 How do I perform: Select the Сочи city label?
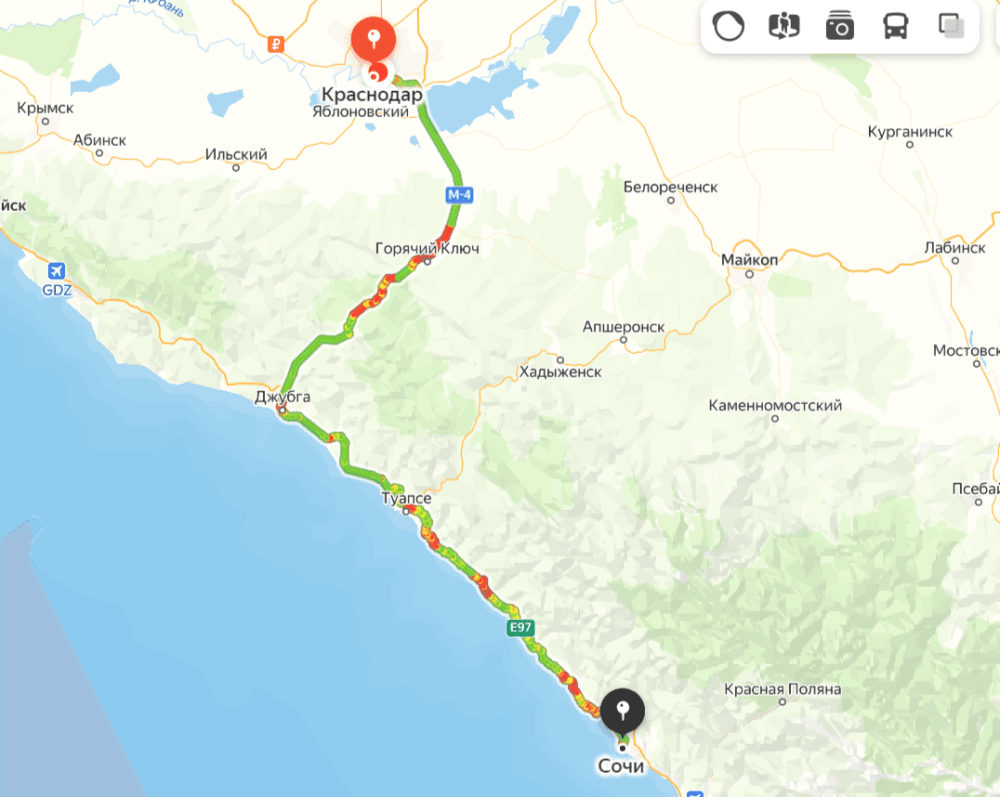(621, 766)
